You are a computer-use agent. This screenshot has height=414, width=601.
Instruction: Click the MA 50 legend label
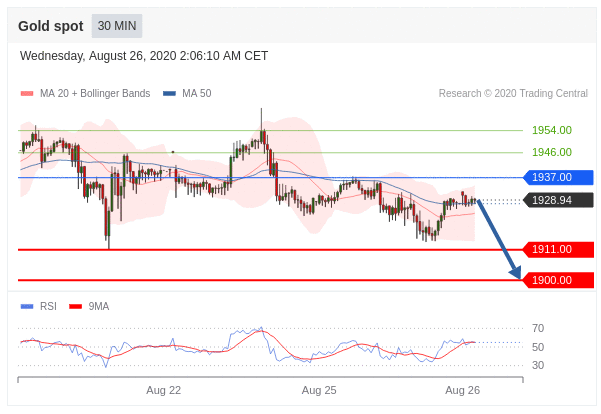197,94
